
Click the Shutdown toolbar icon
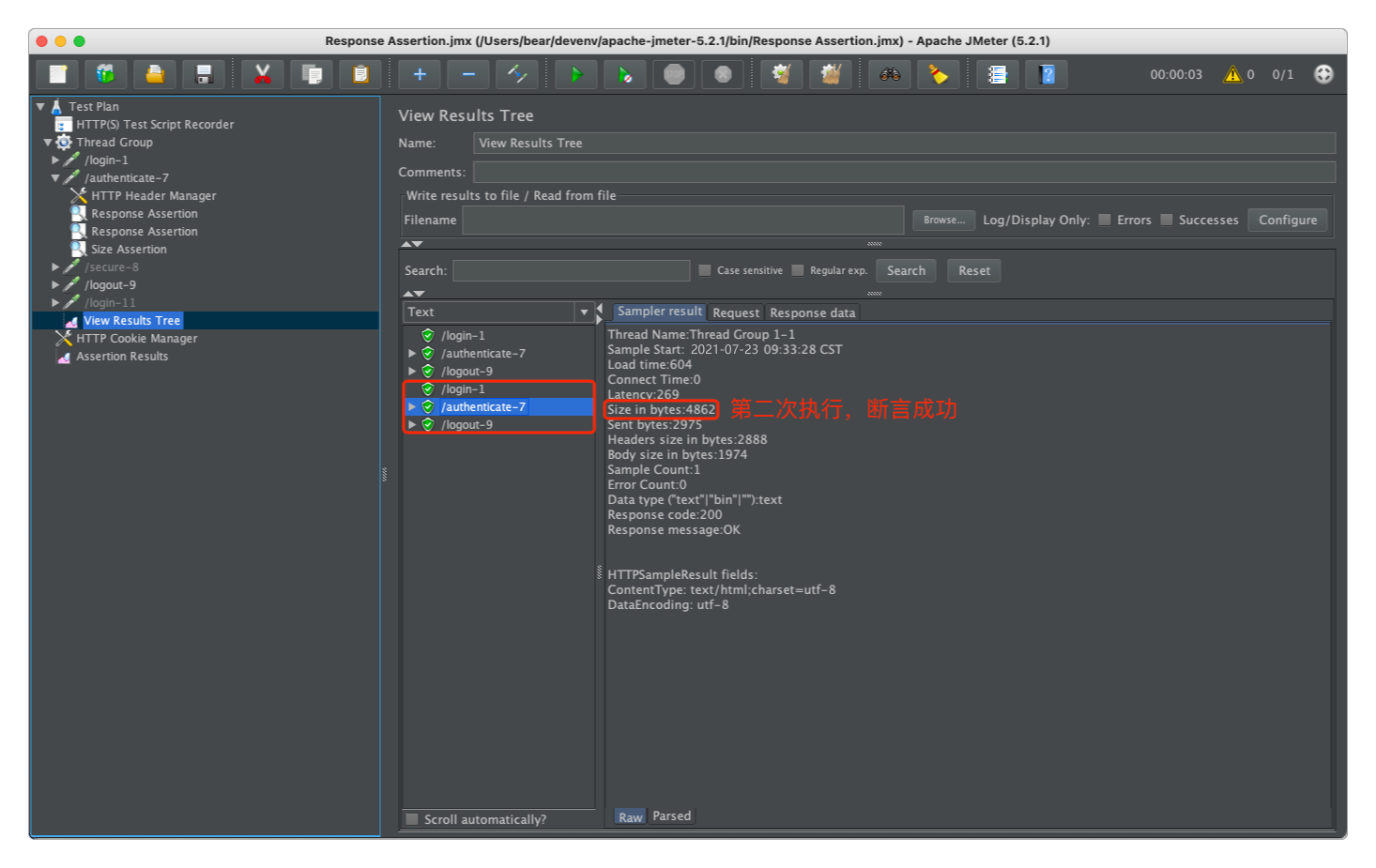click(x=723, y=74)
